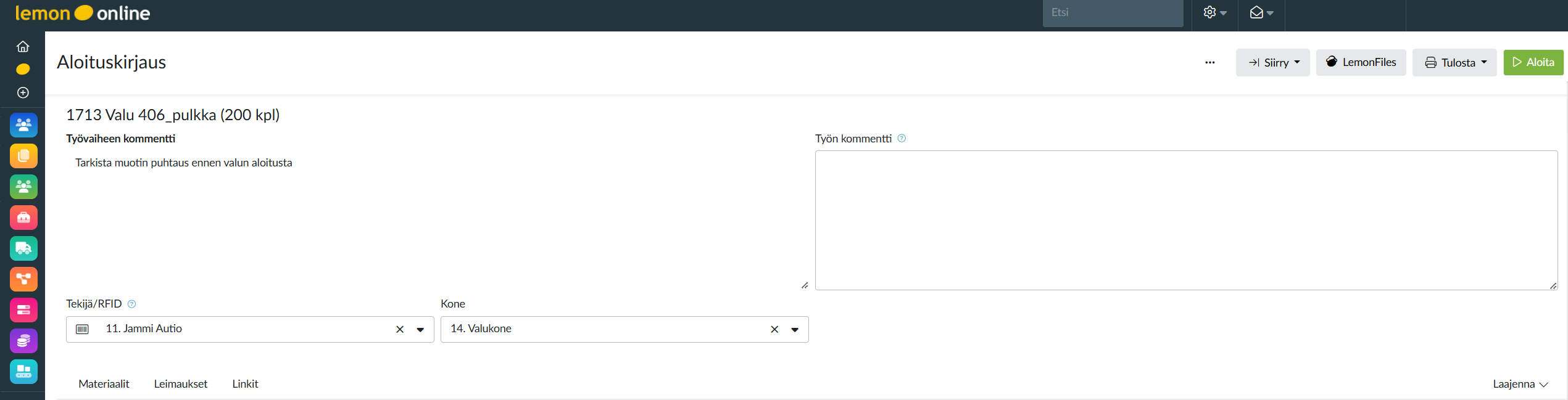
Task: Switch to the Leimaukset tab
Action: 181,384
